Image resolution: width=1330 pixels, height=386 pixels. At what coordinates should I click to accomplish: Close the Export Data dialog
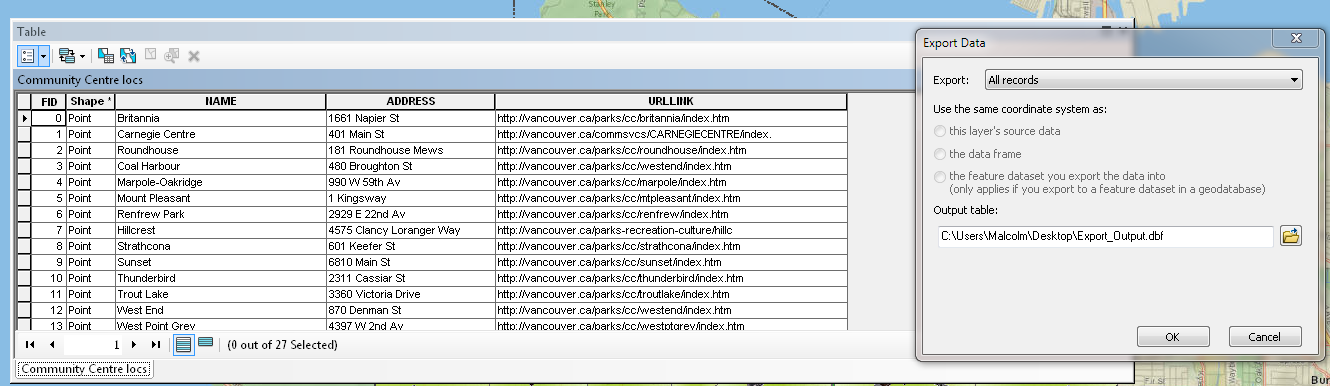(x=1295, y=38)
